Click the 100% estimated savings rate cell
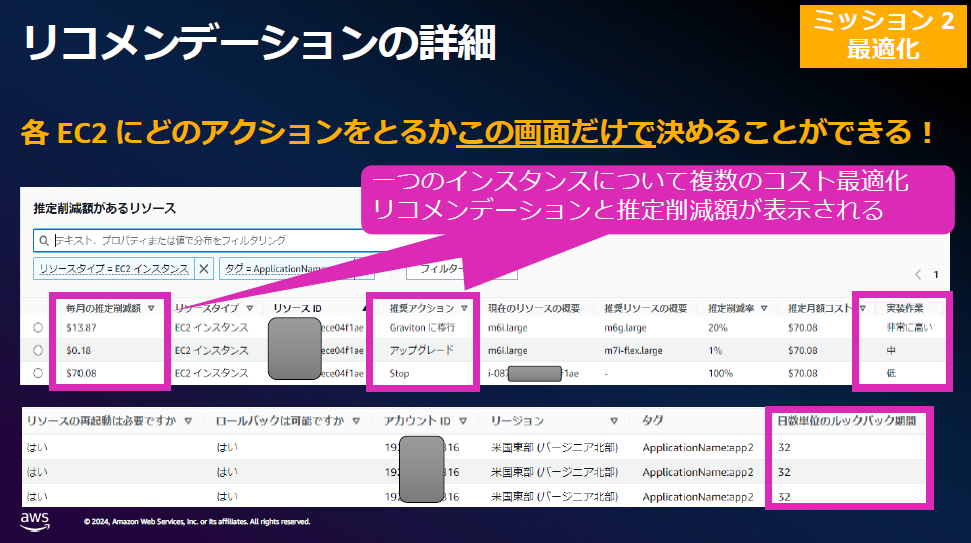Image resolution: width=971 pixels, height=543 pixels. (x=720, y=373)
